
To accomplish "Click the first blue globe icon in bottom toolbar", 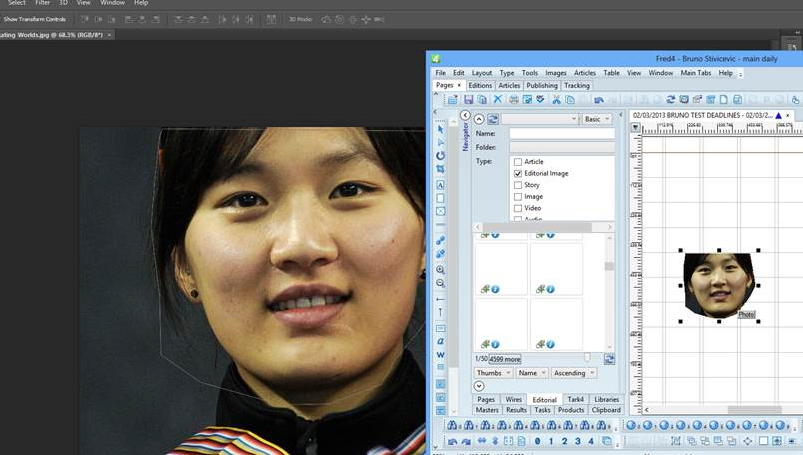I will [x=631, y=425].
